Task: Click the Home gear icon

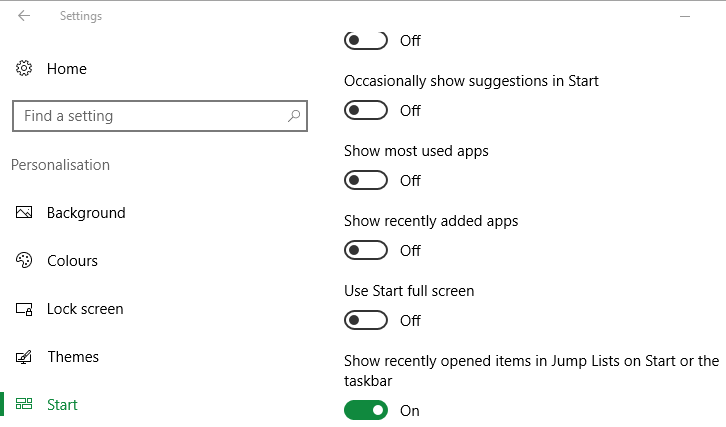Action: [x=24, y=69]
